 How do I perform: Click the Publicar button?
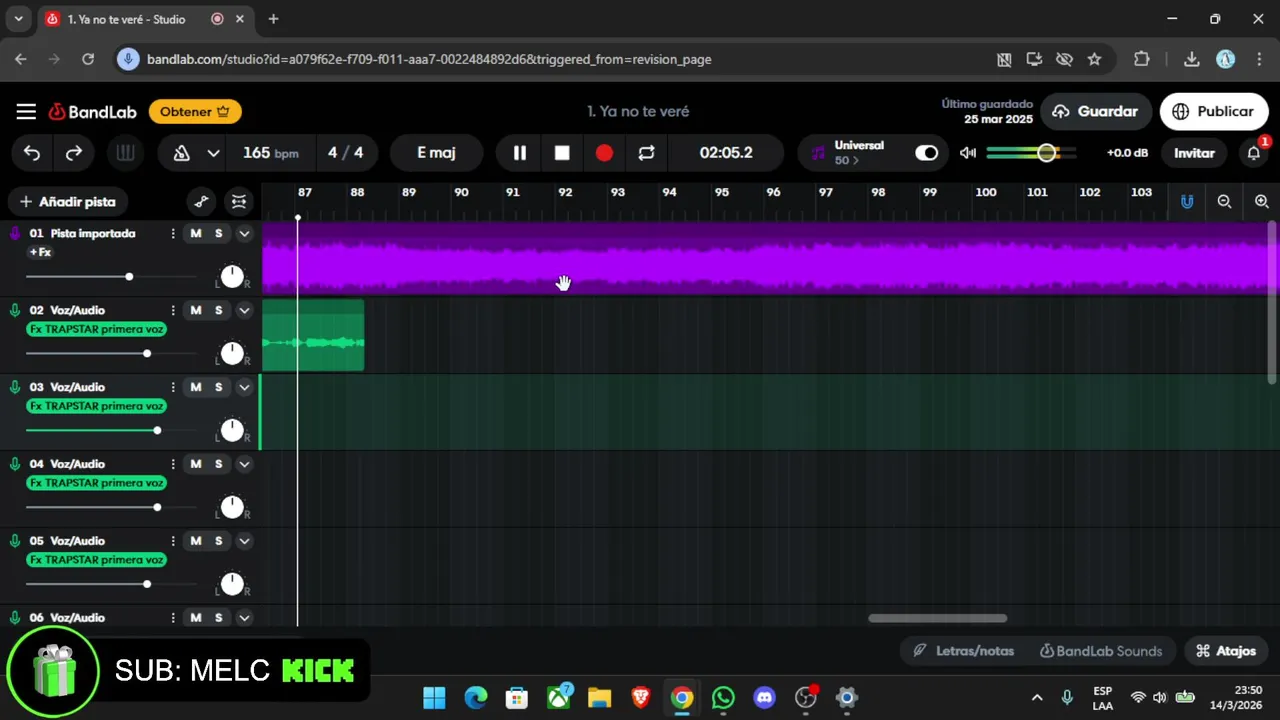pos(1213,112)
